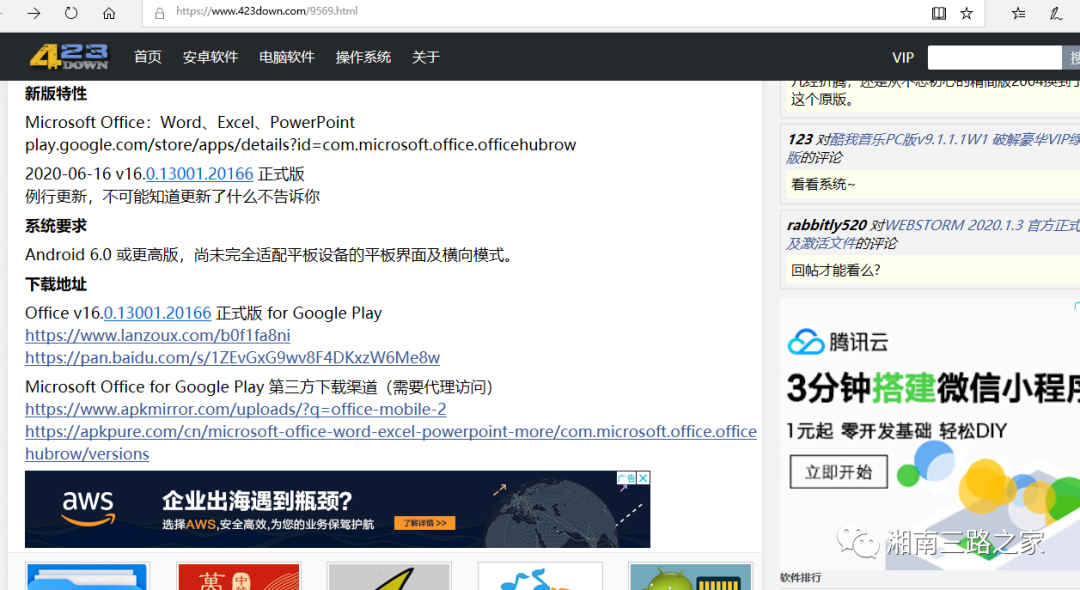
Task: Click the 系统要求 heading
Action: coord(56,226)
